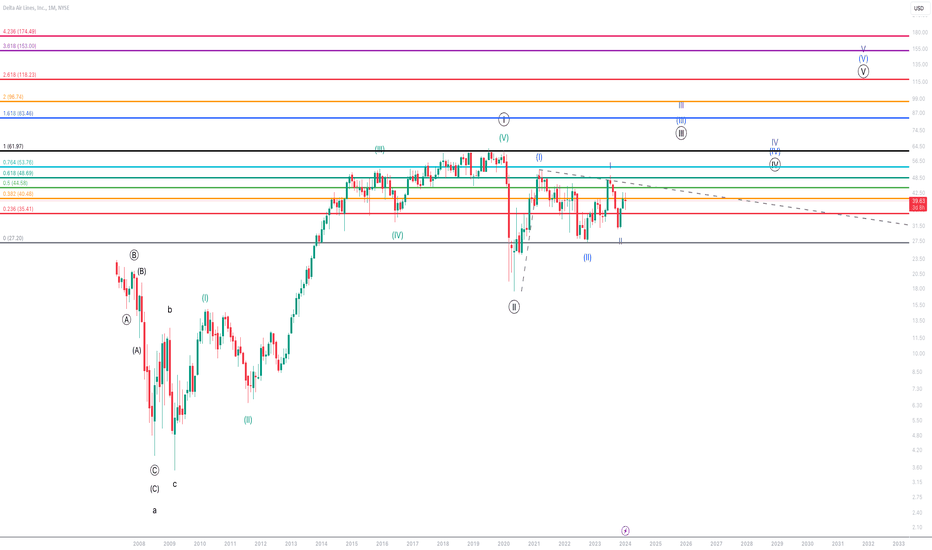This screenshot has height=550, width=932.
Task: Click the 99.00 price scale label
Action: (920, 98)
